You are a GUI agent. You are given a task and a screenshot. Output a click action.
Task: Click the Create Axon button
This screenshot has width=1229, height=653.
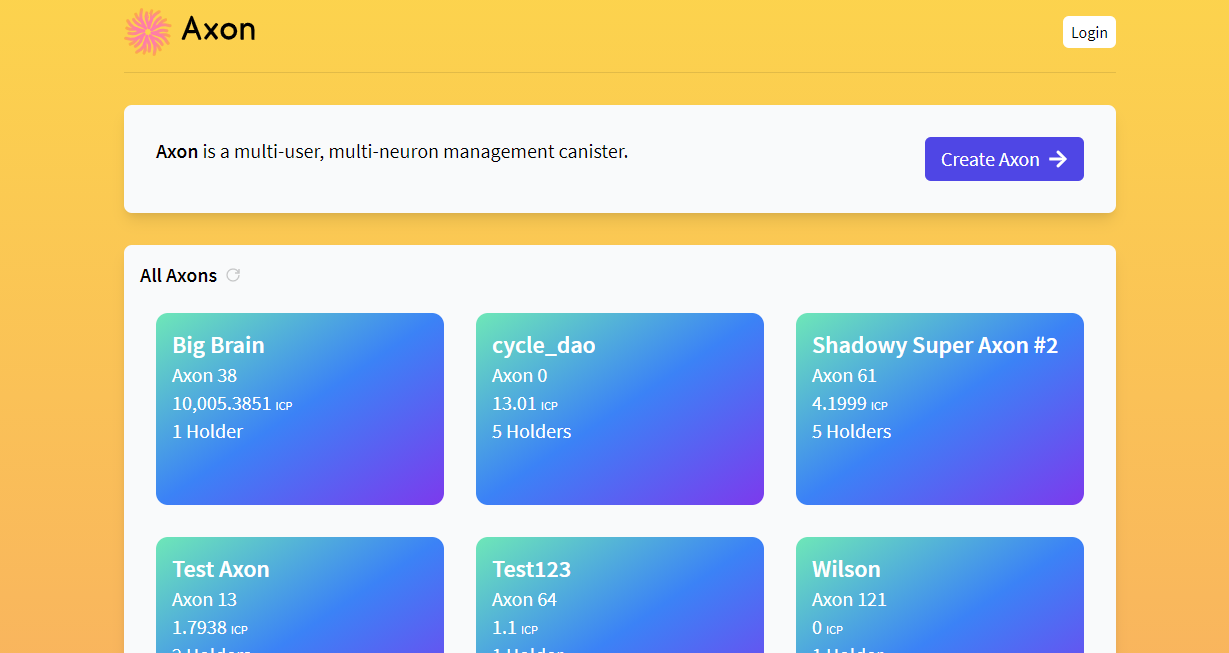click(x=1004, y=159)
